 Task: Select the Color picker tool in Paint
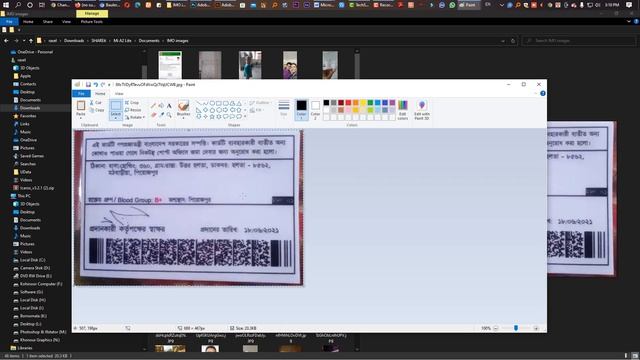[161, 115]
